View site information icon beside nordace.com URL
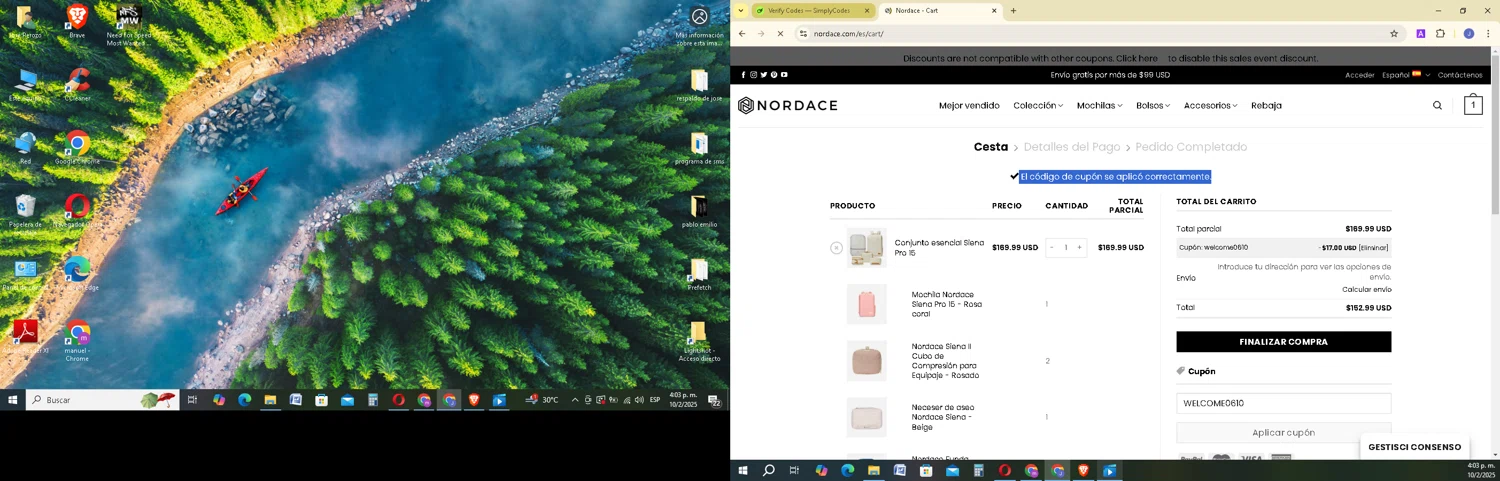The width and height of the screenshot is (1500, 481). coord(803,34)
